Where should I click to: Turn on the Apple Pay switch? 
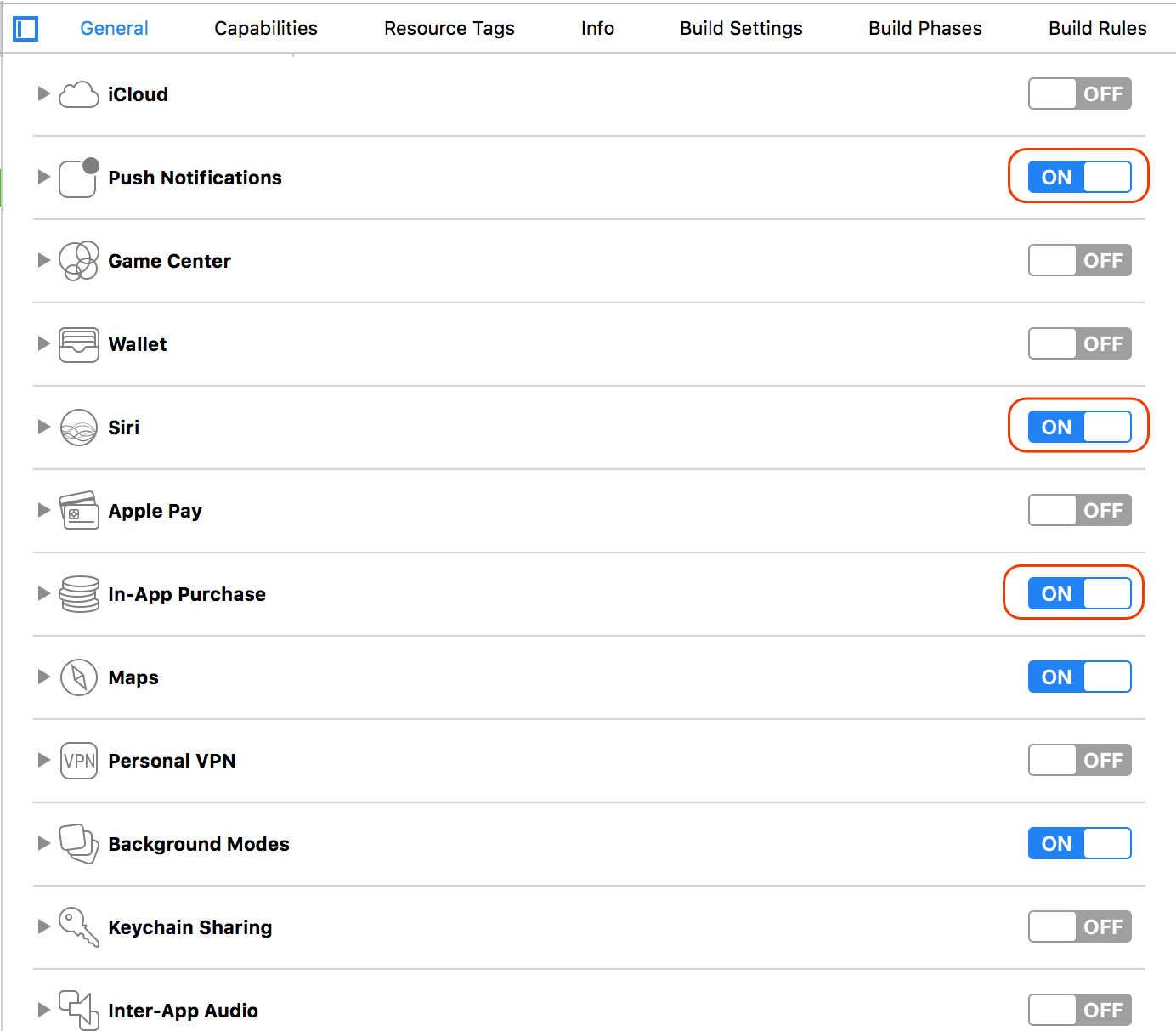click(1080, 511)
